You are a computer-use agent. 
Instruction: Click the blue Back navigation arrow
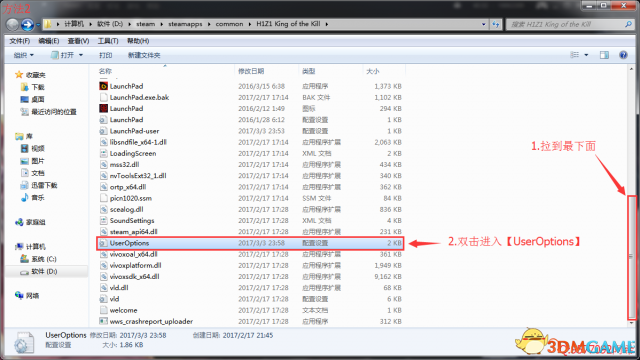(x=27, y=24)
